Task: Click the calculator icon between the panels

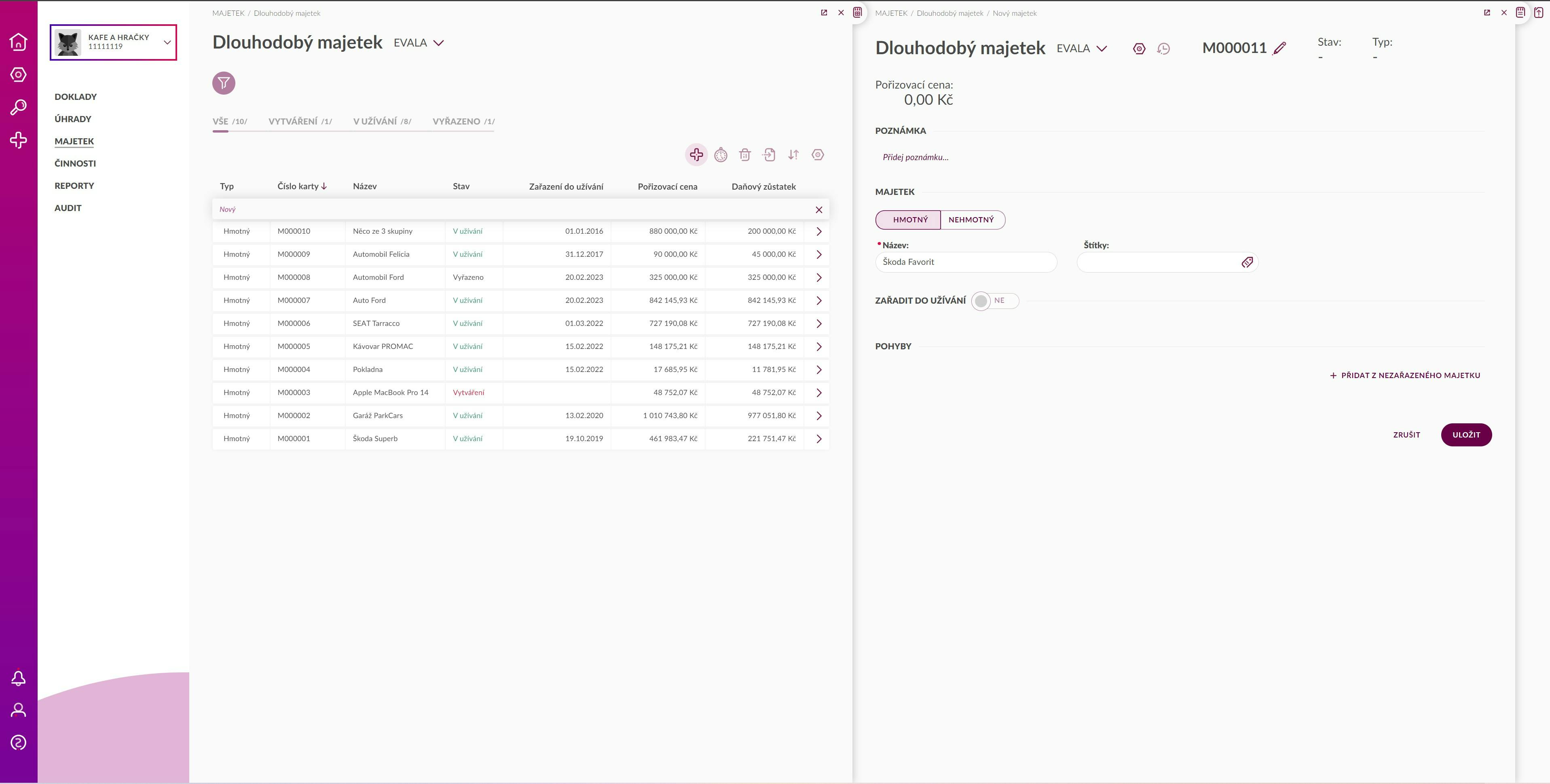Action: (x=857, y=12)
